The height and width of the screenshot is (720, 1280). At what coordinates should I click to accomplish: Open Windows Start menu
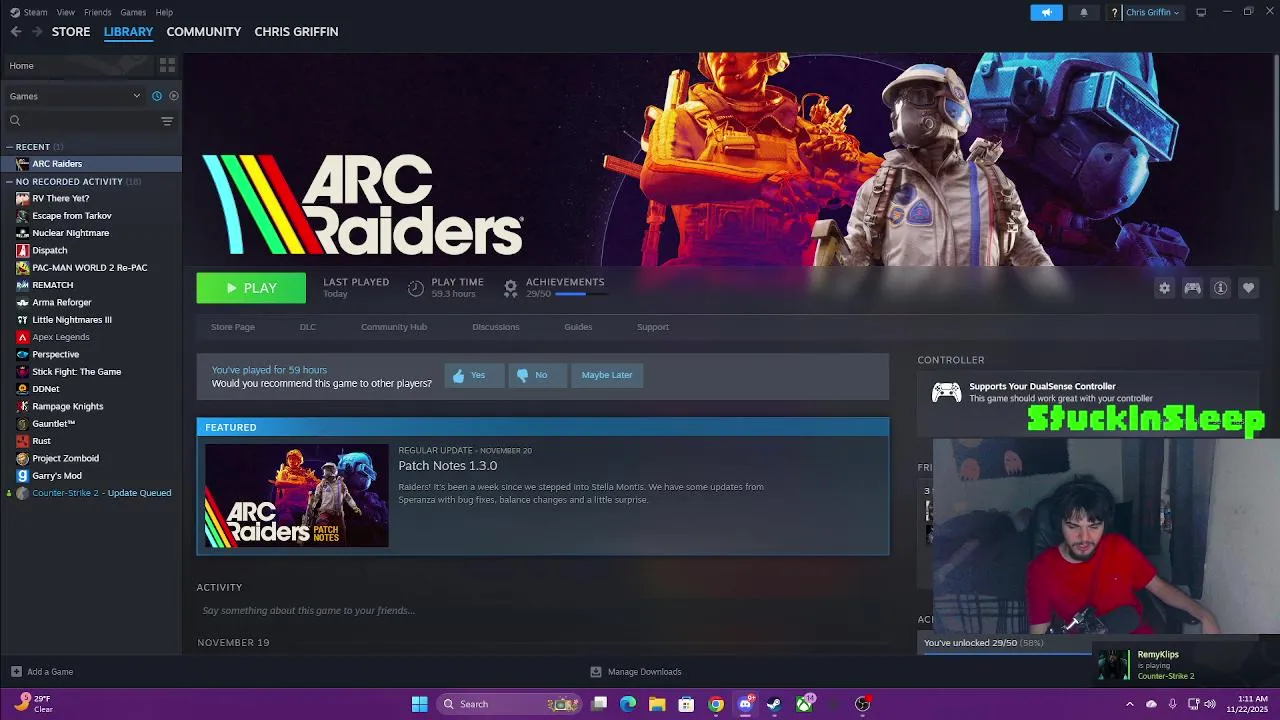(x=420, y=704)
